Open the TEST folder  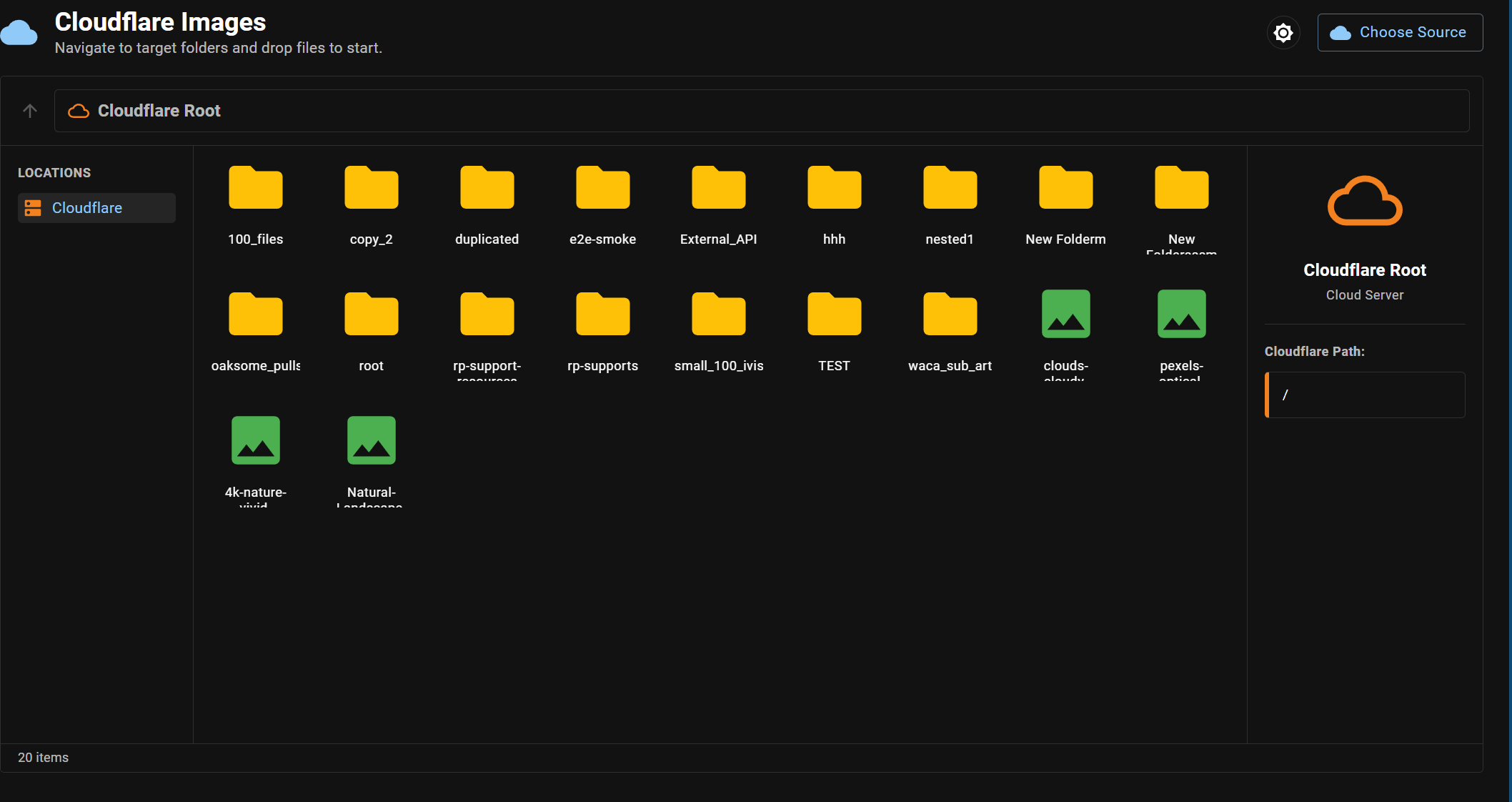(834, 331)
